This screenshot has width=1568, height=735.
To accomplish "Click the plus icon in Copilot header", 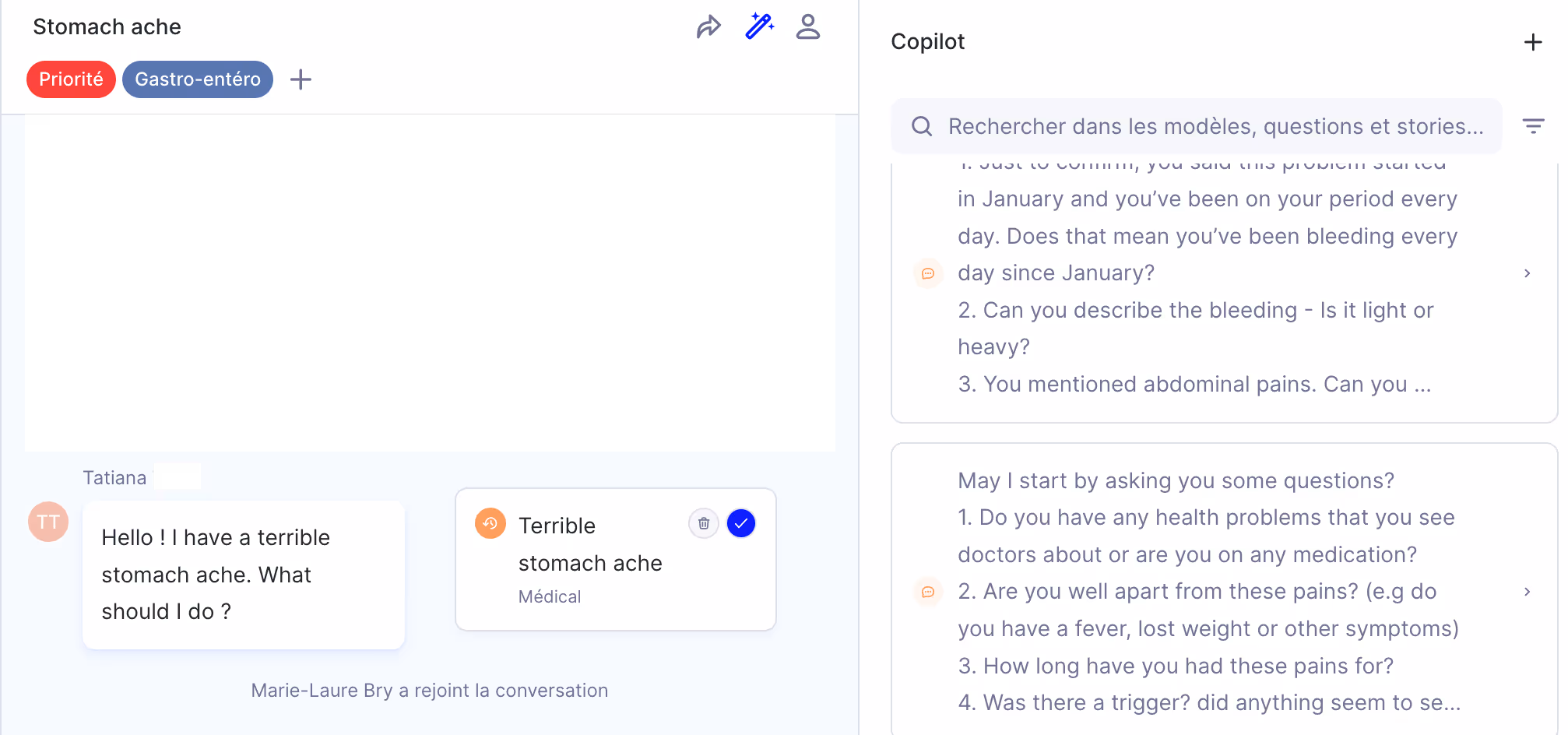I will point(1533,42).
